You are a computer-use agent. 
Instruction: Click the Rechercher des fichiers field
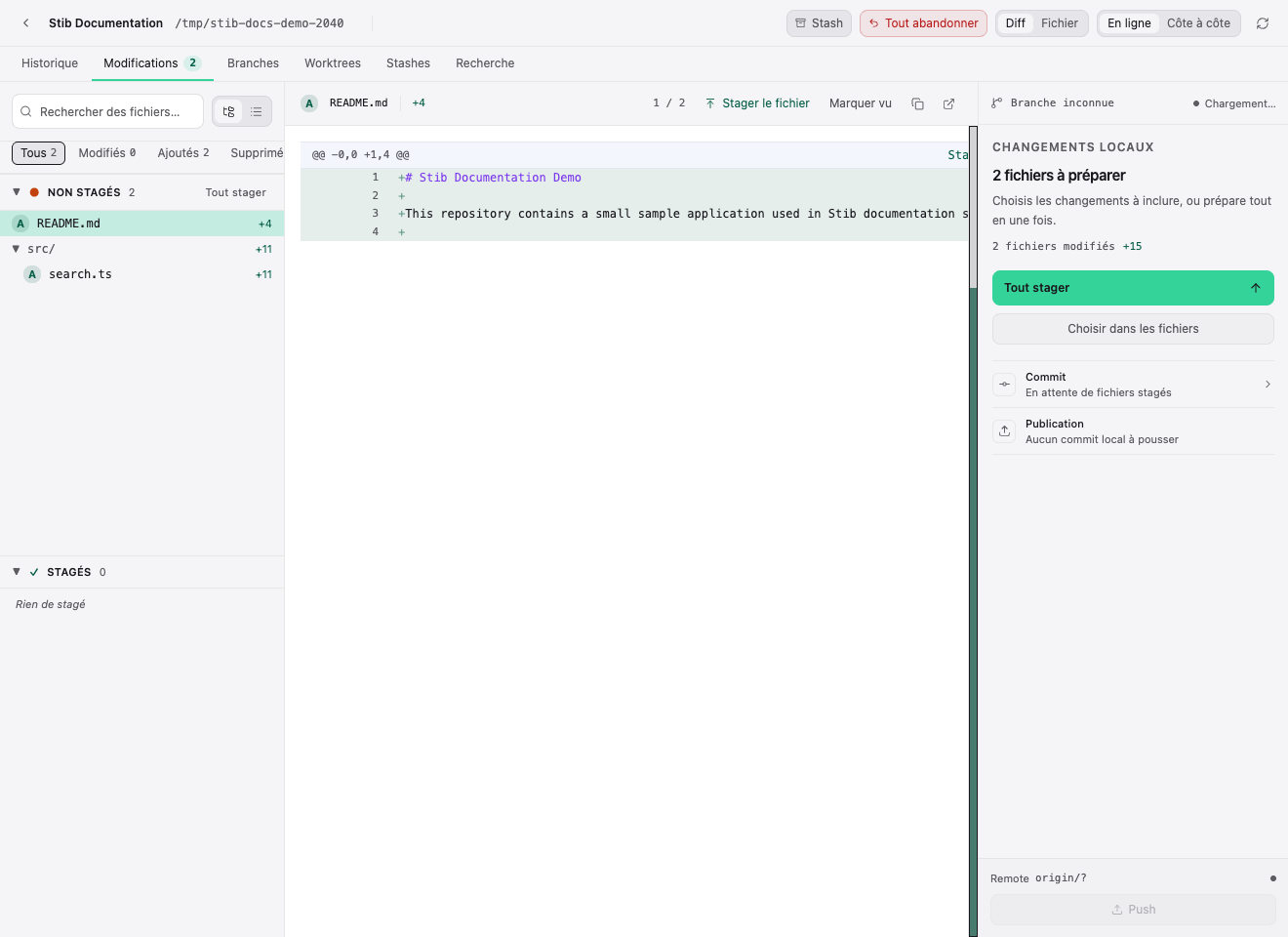coord(107,112)
